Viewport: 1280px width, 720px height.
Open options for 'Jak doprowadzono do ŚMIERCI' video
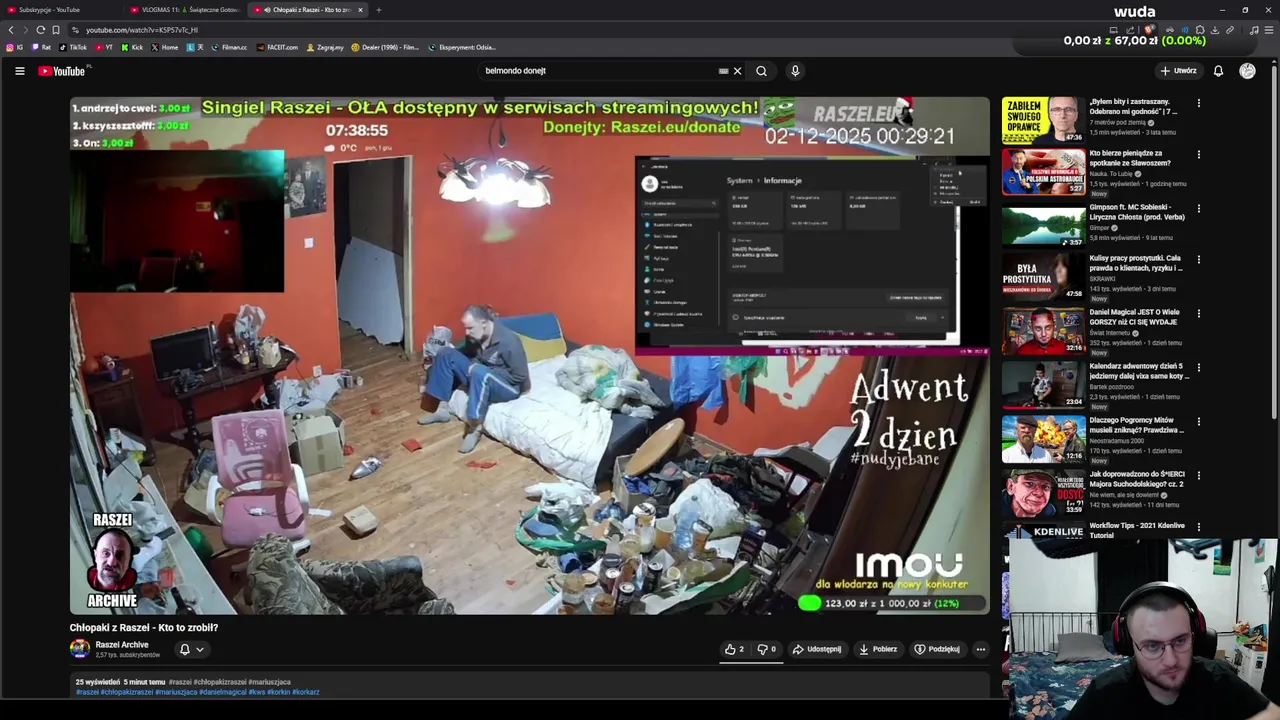pos(1198,476)
